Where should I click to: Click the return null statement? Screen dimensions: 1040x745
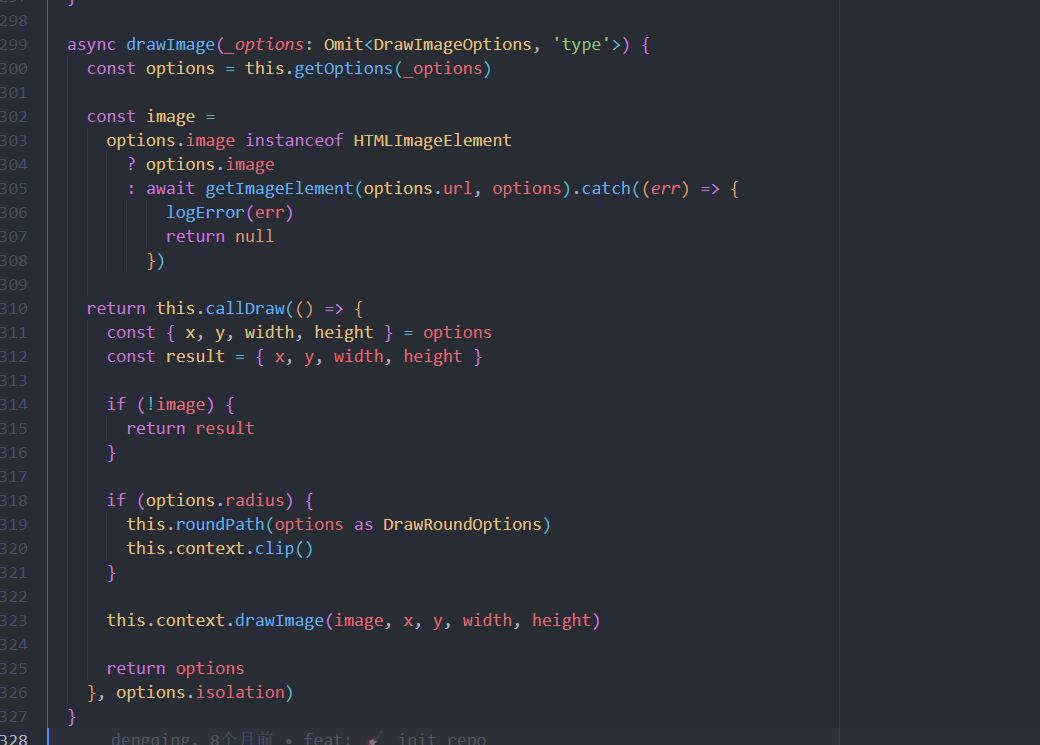click(x=220, y=236)
